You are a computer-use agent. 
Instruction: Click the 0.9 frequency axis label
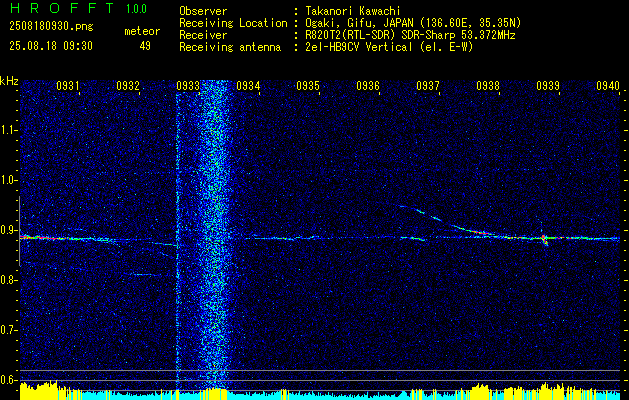tap(8, 230)
